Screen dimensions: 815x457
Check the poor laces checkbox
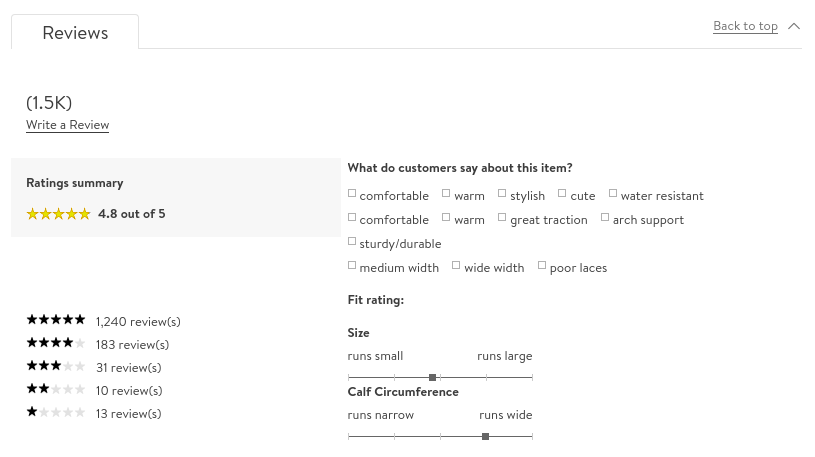point(542,266)
